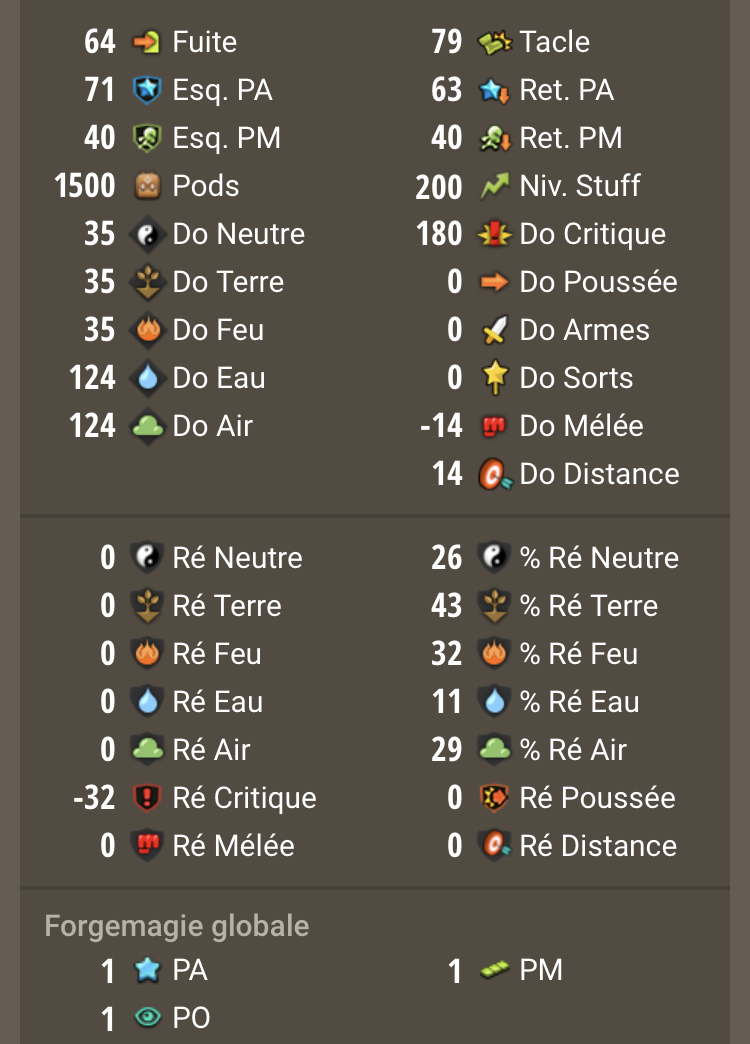Click the Ré Feu label

coord(216,654)
